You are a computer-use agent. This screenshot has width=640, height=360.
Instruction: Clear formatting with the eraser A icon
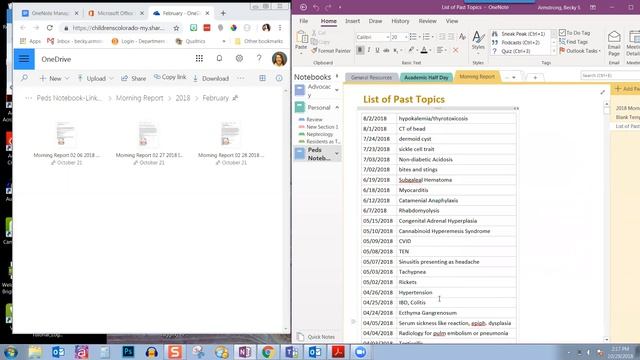coord(462,37)
